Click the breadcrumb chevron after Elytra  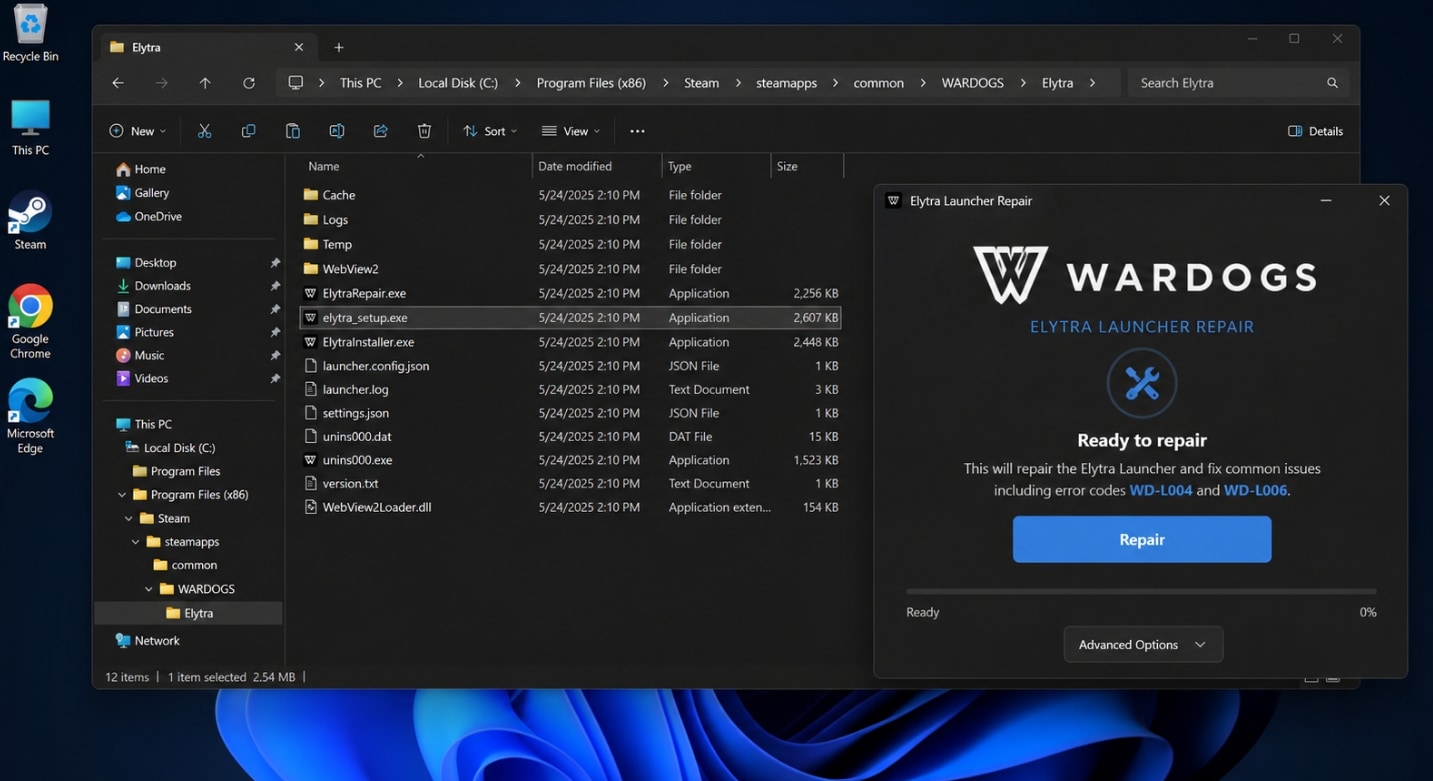(x=1092, y=83)
